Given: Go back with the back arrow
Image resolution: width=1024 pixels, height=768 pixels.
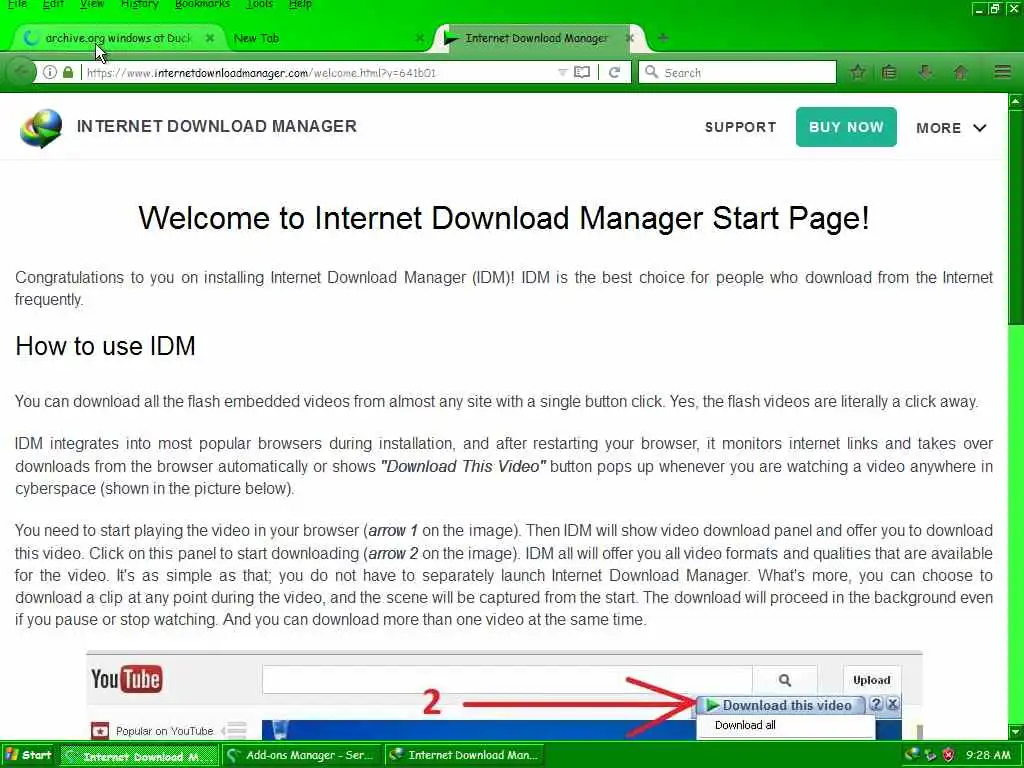Looking at the screenshot, I should coord(21,72).
